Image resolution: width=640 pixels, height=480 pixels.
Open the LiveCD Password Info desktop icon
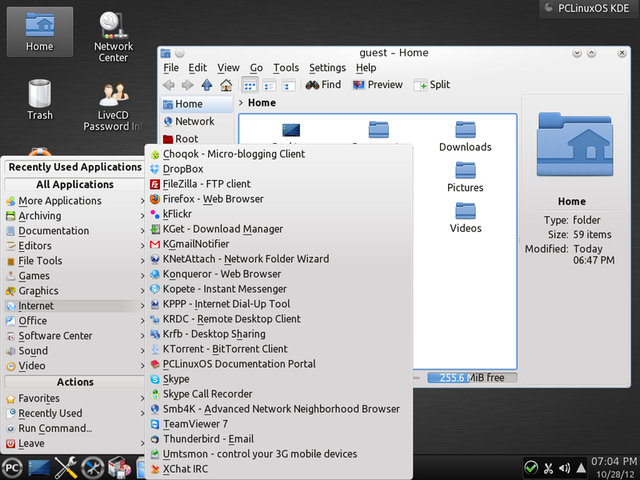[113, 107]
